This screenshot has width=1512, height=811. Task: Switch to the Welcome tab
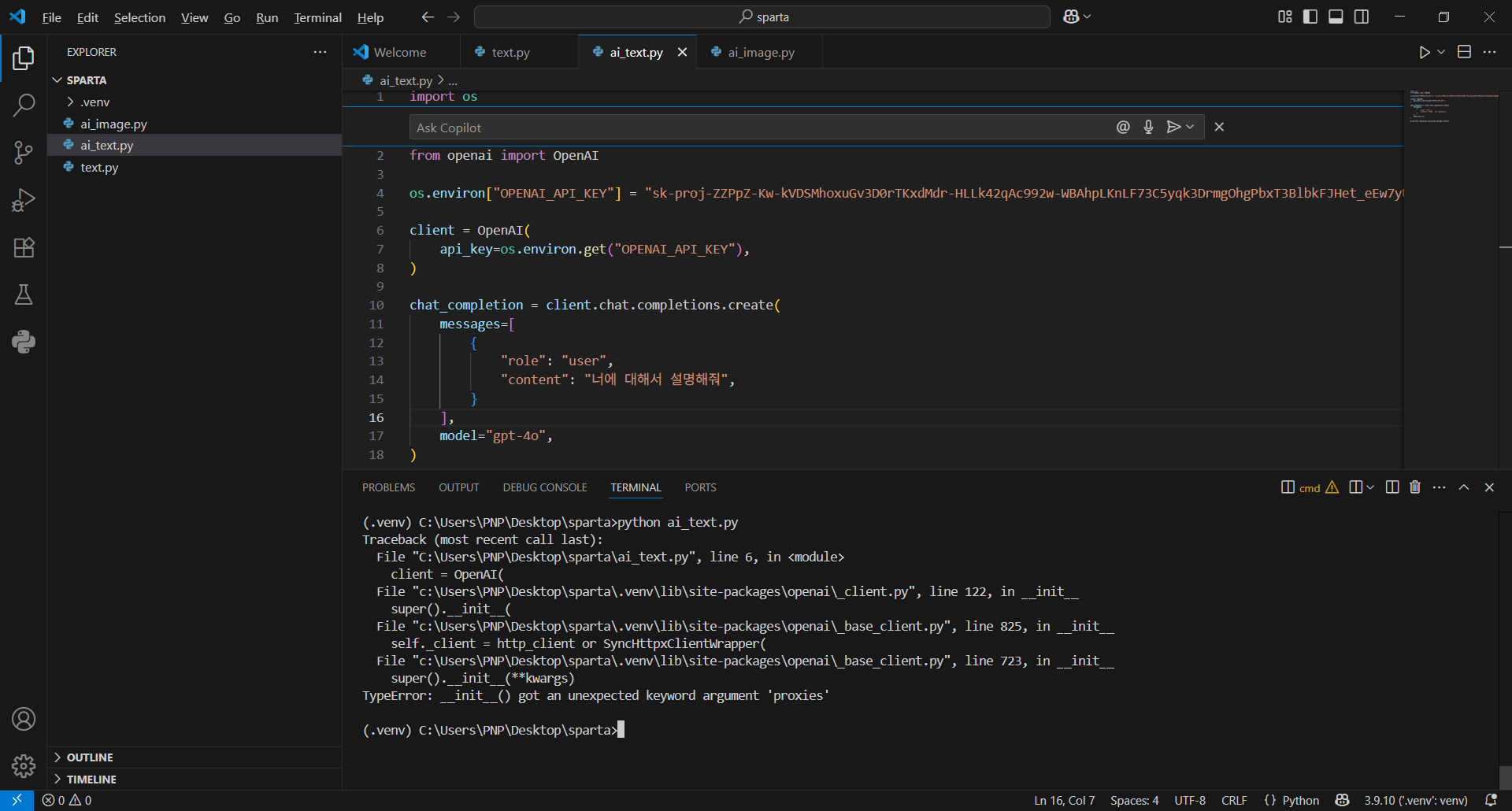point(400,52)
